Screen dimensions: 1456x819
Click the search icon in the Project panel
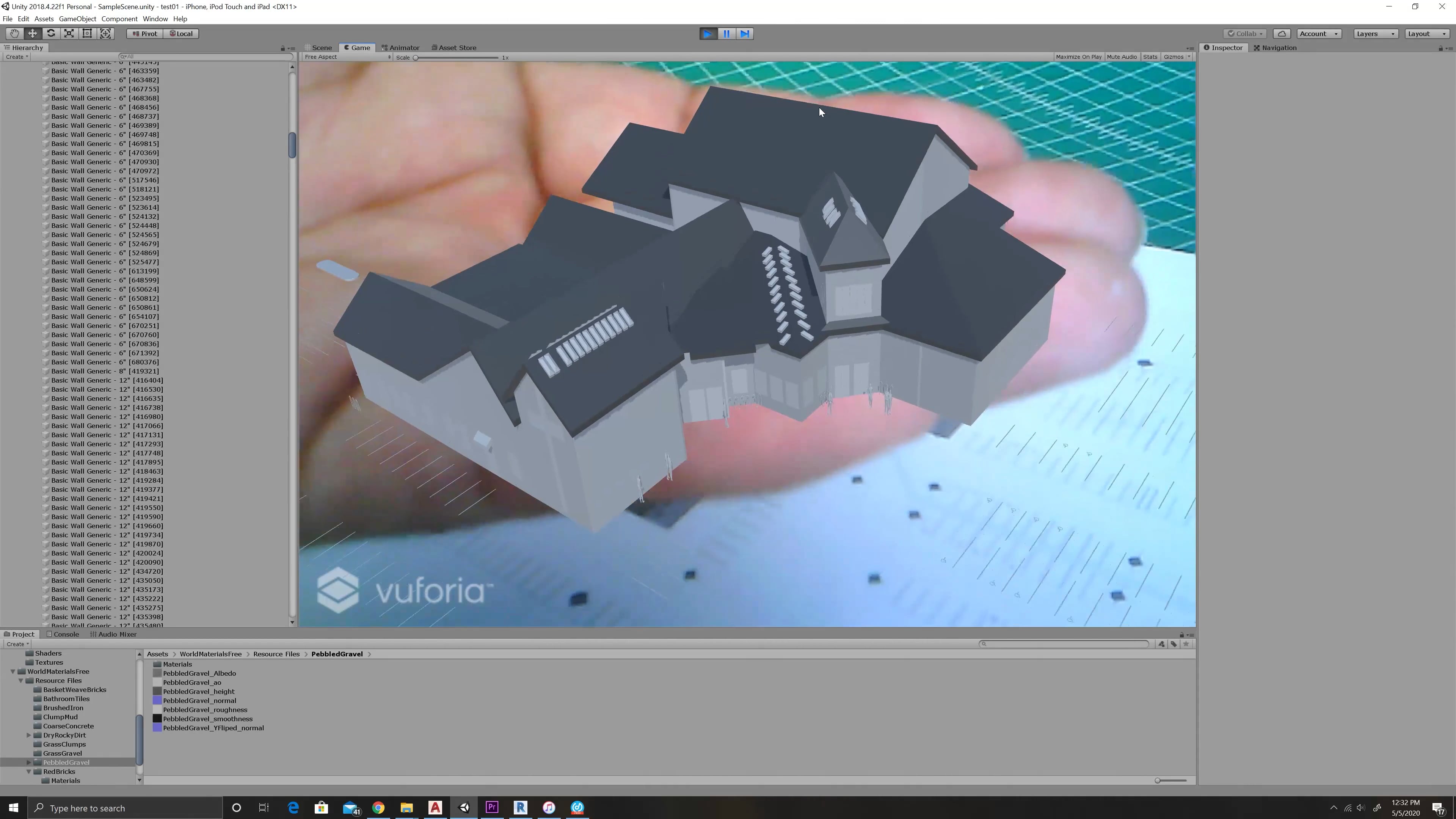[984, 644]
